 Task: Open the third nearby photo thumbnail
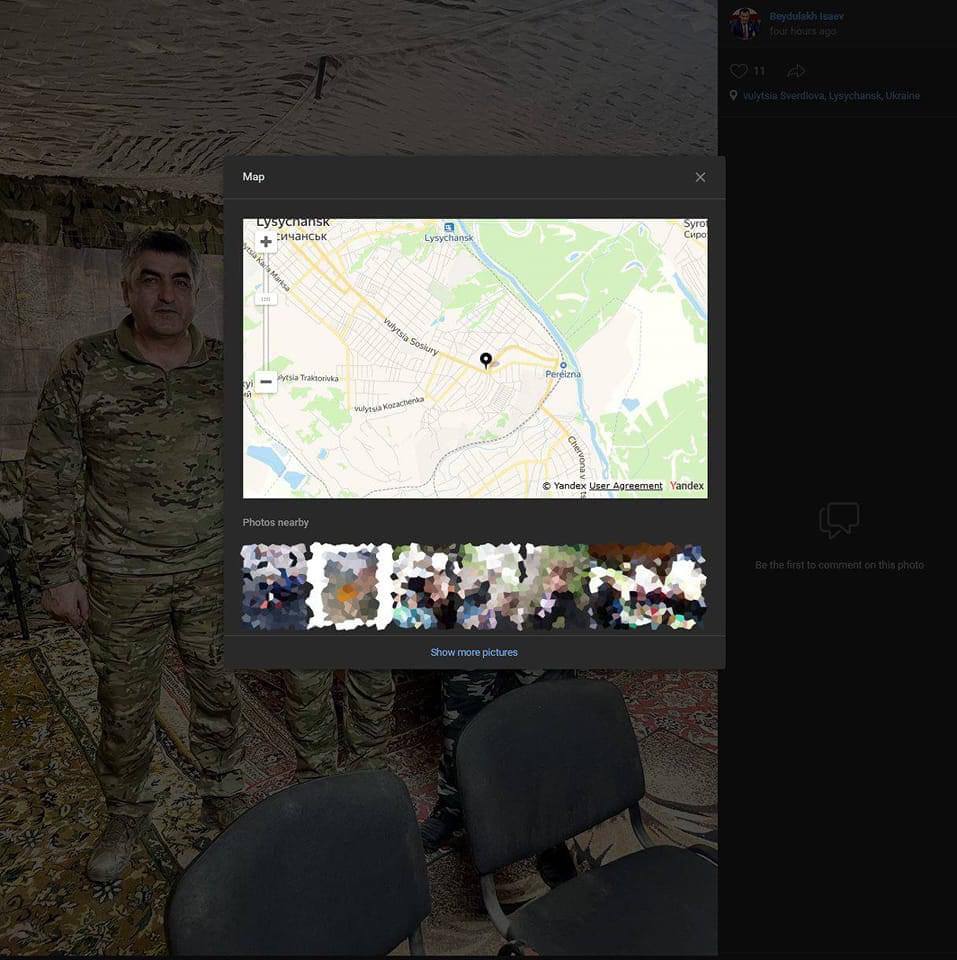424,587
